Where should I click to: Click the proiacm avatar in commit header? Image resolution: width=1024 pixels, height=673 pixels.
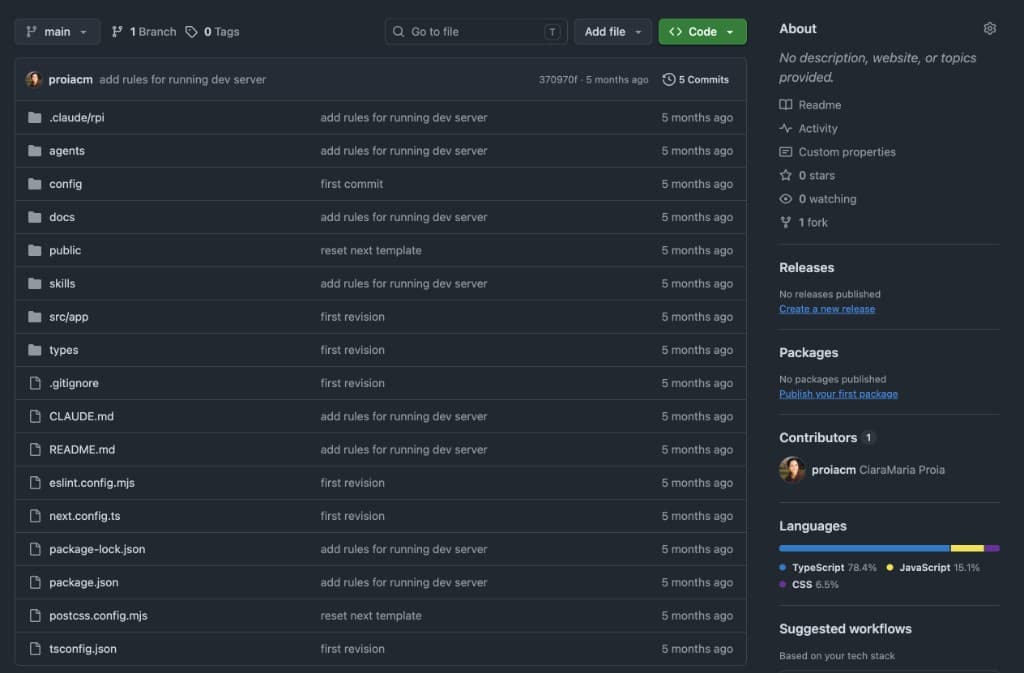coord(33,79)
